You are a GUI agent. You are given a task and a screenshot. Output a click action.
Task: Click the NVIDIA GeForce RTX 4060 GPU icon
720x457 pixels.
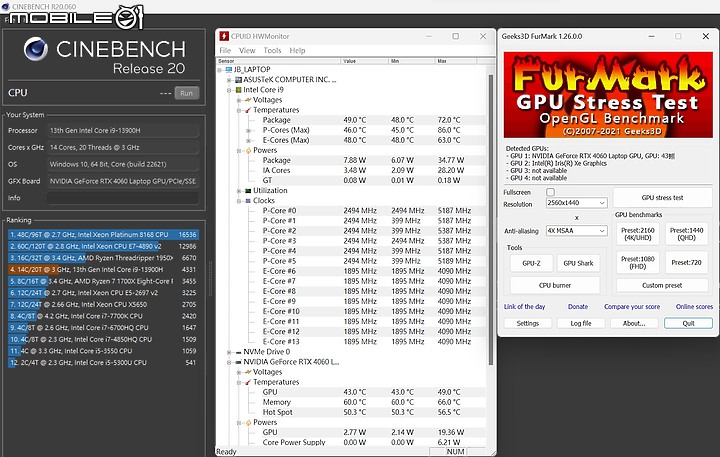[x=238, y=362]
